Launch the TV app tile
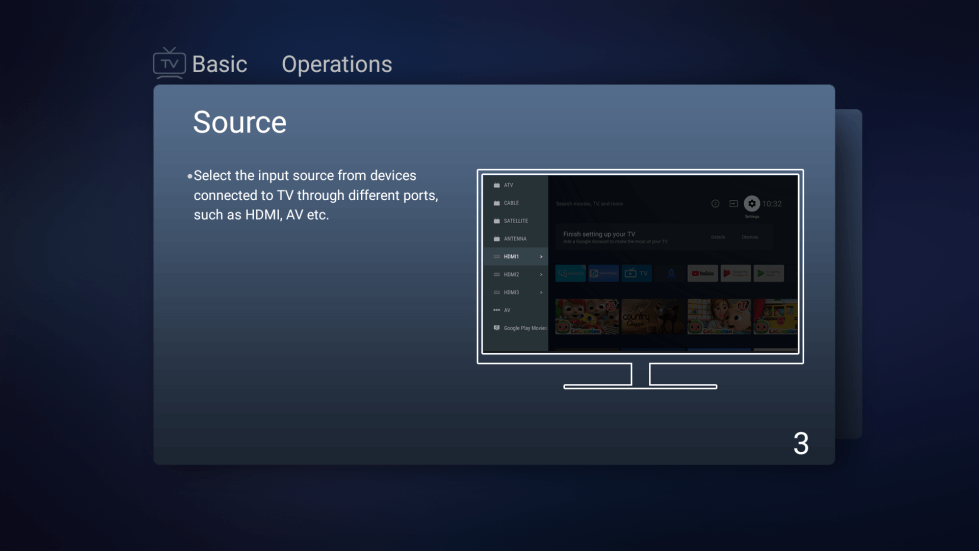 [637, 273]
